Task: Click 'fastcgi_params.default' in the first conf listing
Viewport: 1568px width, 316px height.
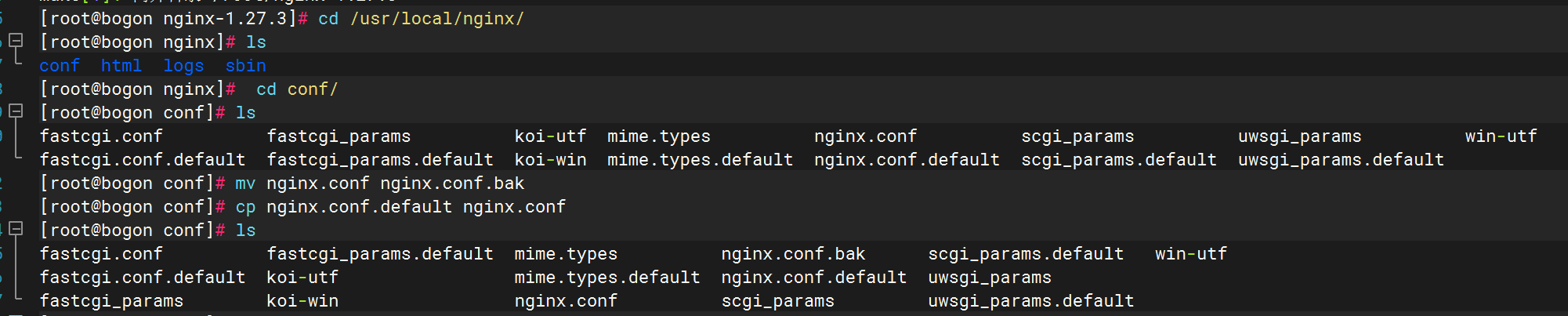Action: pyautogui.click(x=380, y=160)
